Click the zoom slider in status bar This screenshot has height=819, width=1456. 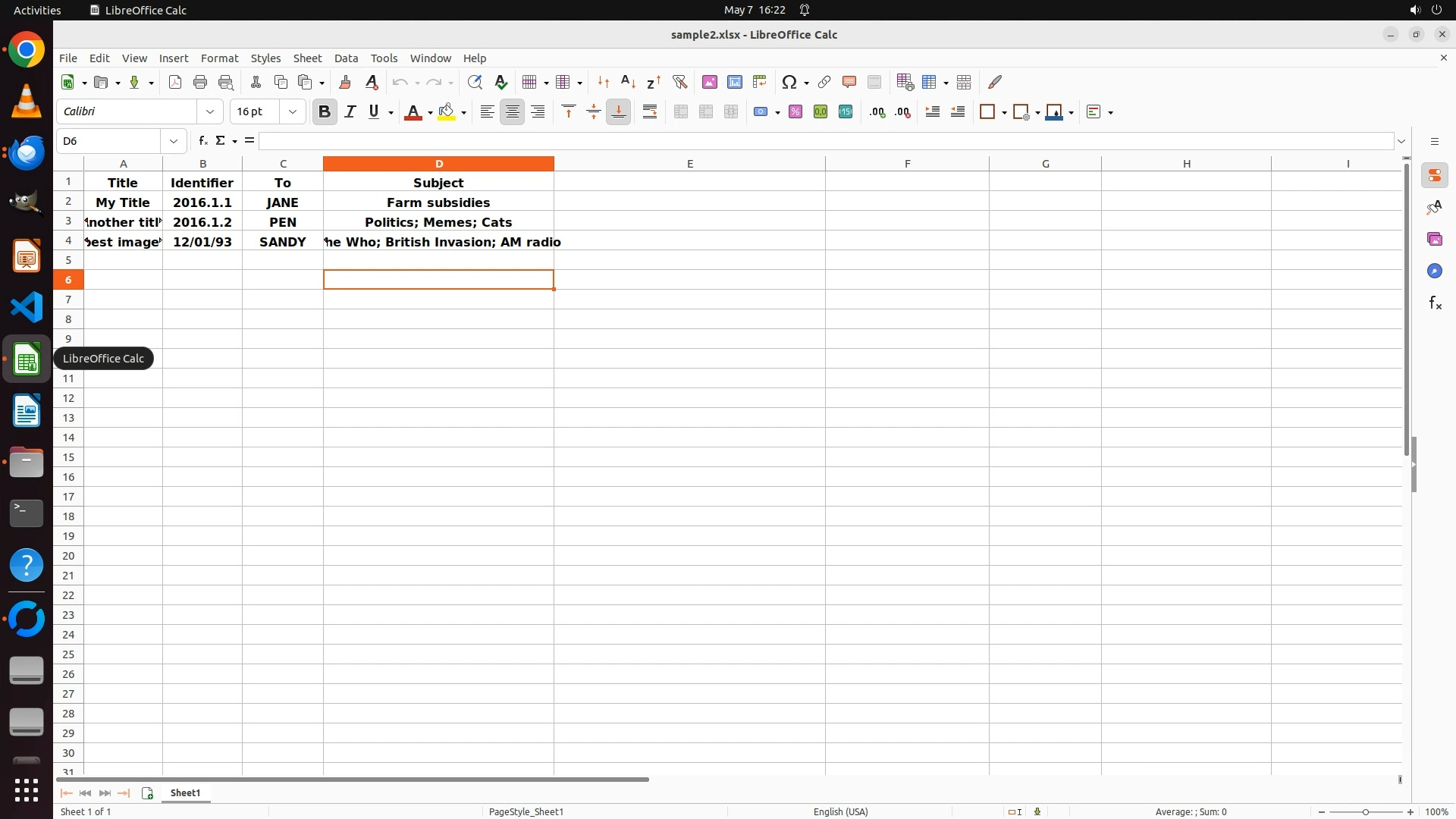click(x=1365, y=811)
